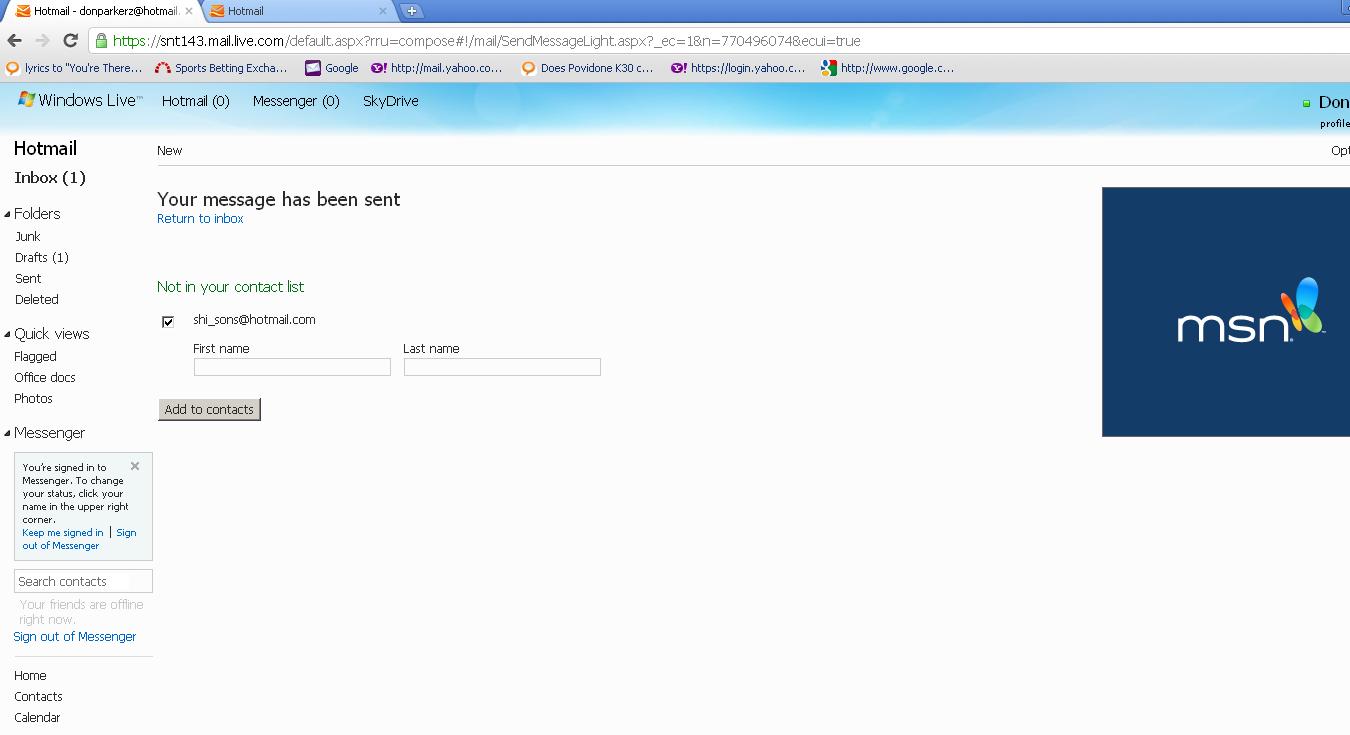Click the Return to inbox link
The height and width of the screenshot is (735, 1350).
coord(200,219)
